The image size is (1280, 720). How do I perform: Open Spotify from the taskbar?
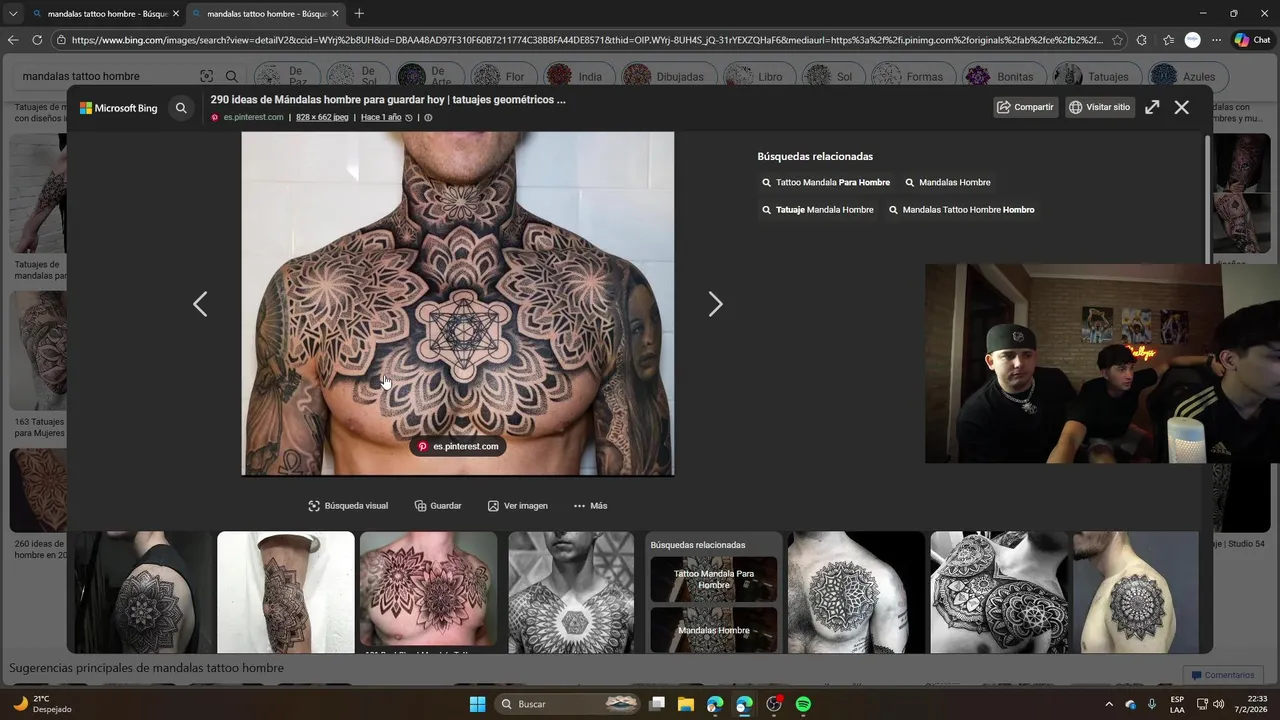click(x=803, y=704)
